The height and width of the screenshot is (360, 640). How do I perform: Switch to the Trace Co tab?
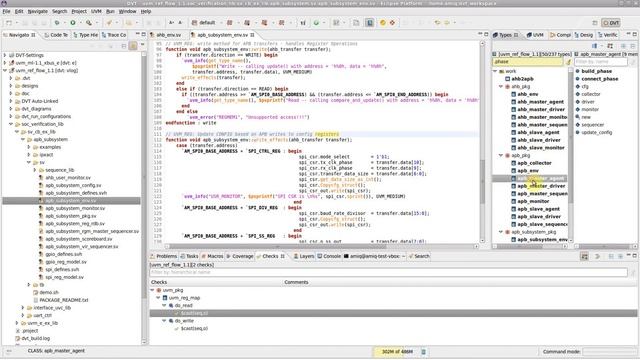click(x=114, y=35)
